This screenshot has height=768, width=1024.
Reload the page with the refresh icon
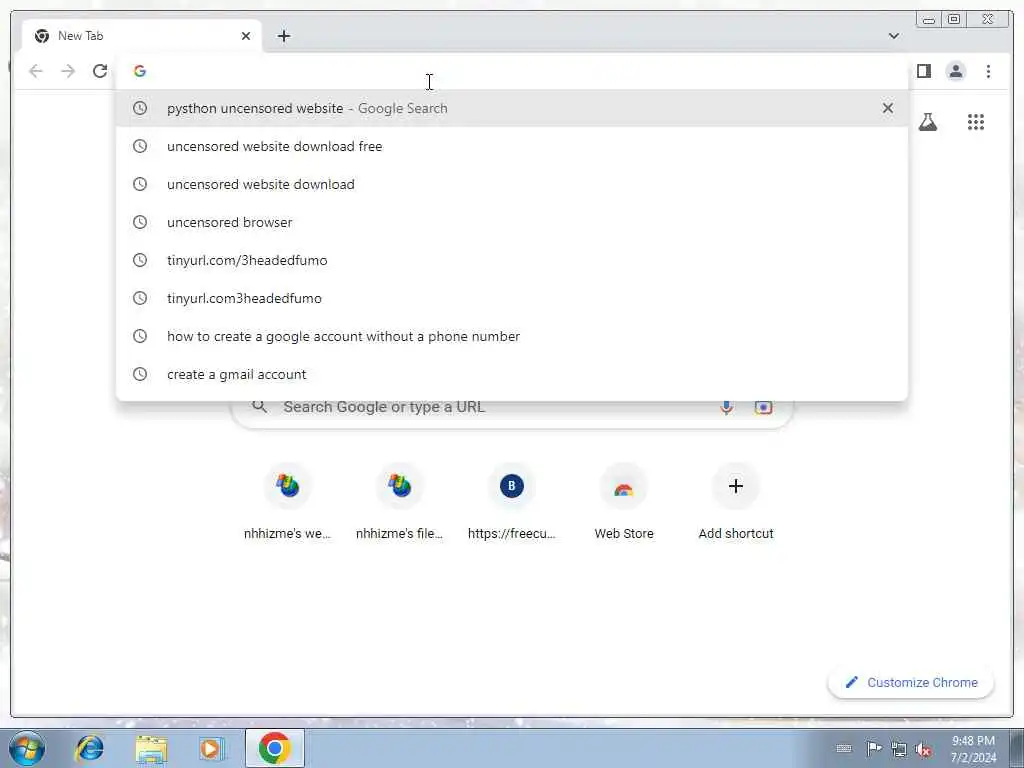(x=100, y=71)
